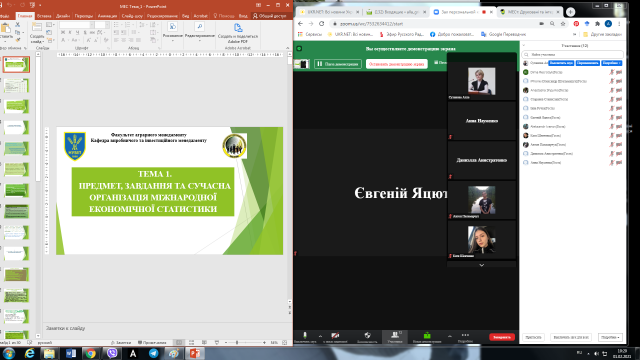
Task: Open Подробнее dropdown at participants panel bottom
Action: (611, 337)
